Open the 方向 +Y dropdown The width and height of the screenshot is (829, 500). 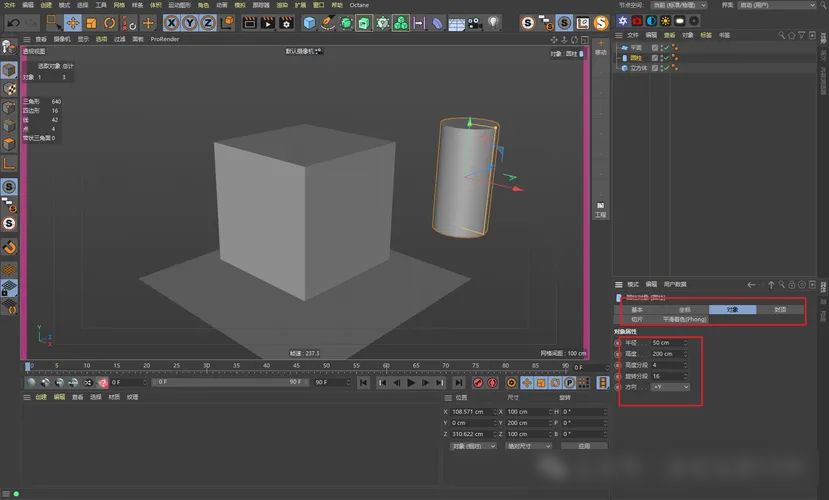pos(670,387)
